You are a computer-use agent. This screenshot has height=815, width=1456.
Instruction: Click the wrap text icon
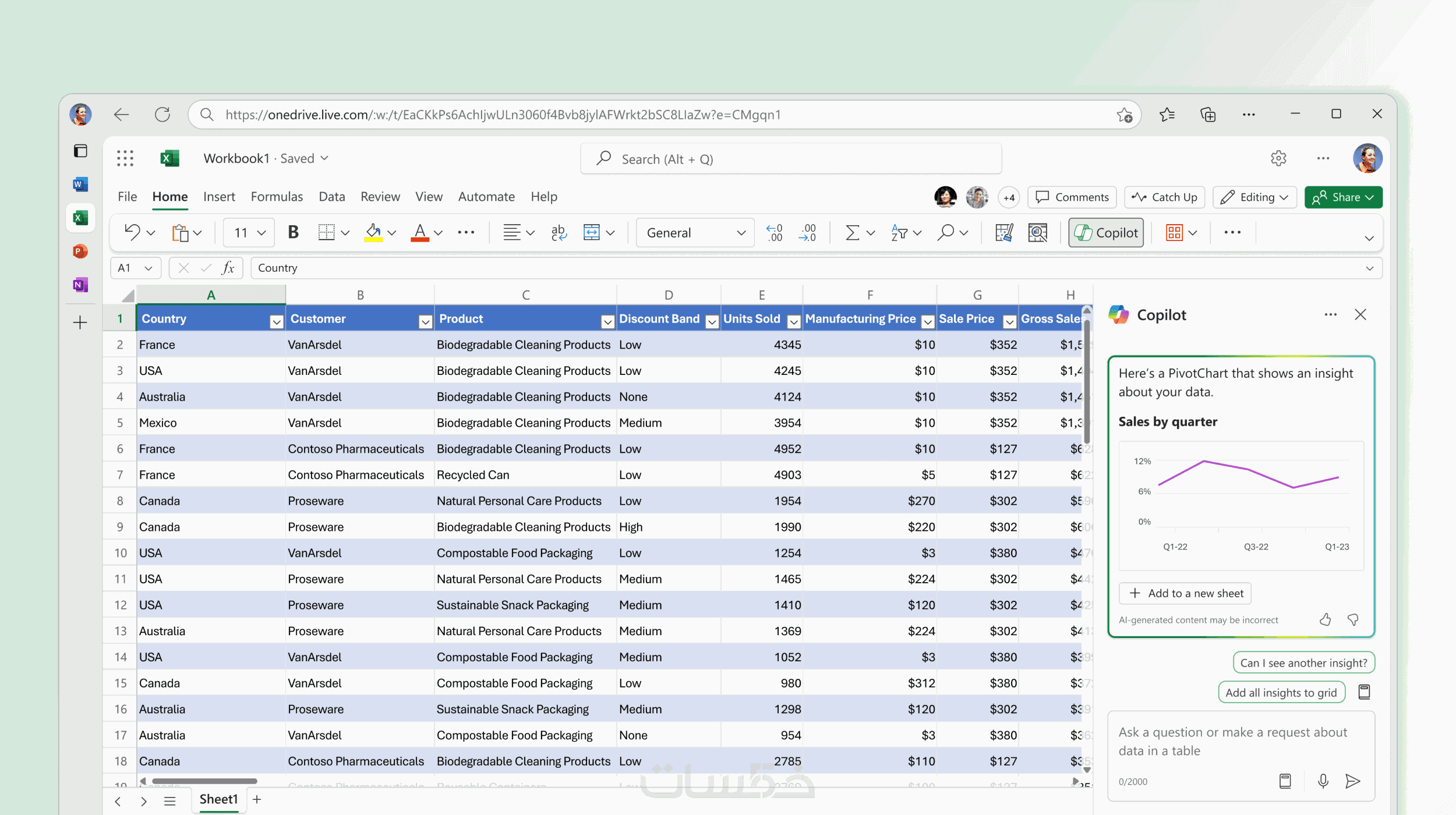(558, 232)
